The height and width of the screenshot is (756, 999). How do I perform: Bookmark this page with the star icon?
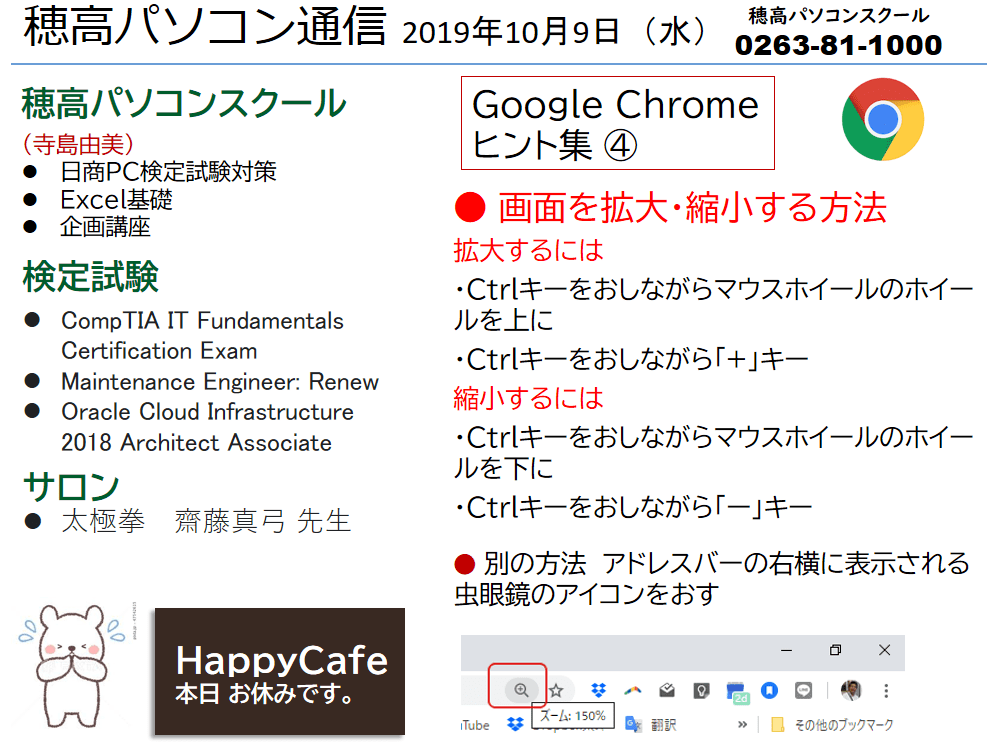[556, 690]
